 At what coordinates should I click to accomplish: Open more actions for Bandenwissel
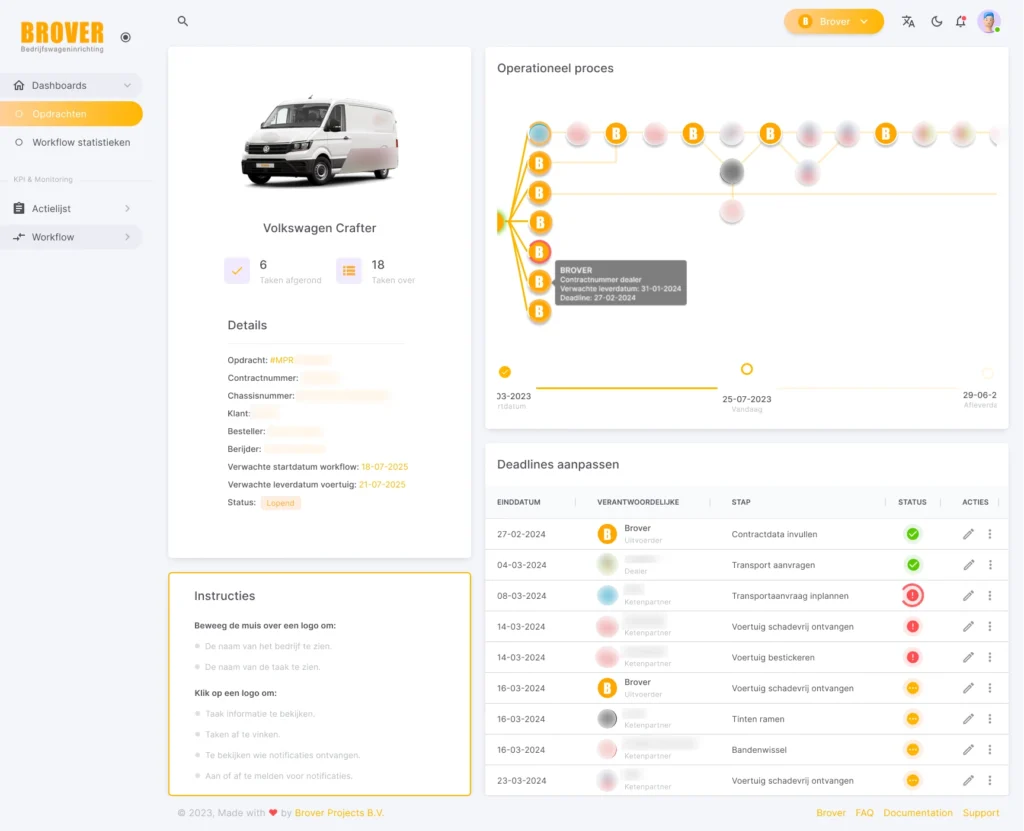(990, 750)
